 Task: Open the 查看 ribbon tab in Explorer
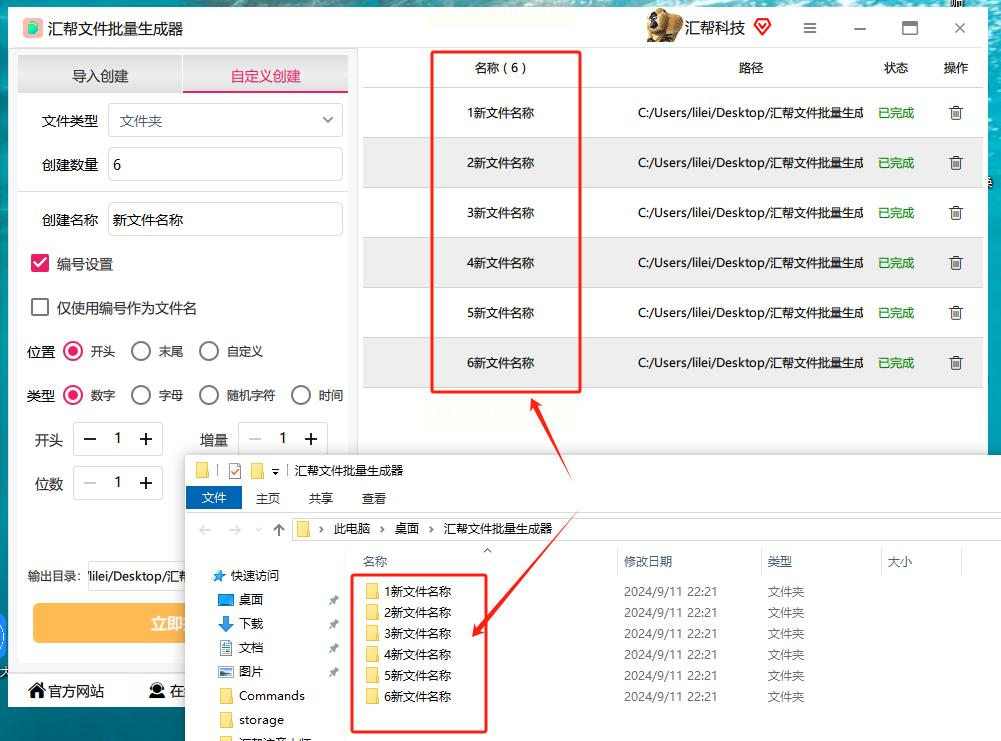click(373, 498)
